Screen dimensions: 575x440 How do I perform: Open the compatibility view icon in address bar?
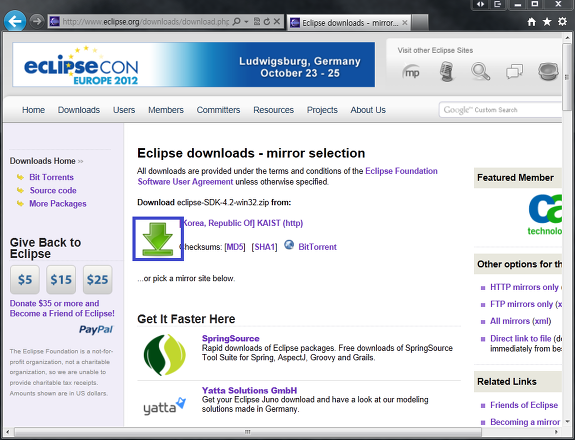pos(257,22)
